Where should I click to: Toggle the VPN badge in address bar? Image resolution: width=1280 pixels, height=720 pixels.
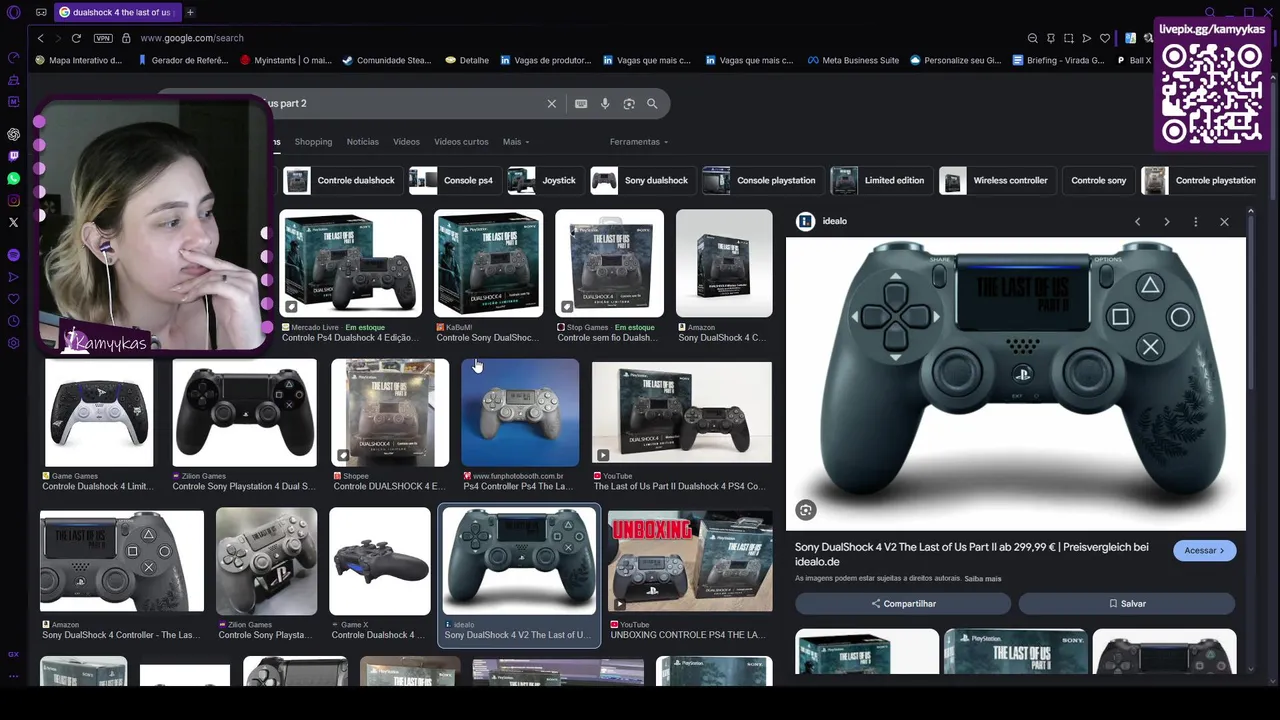point(103,38)
